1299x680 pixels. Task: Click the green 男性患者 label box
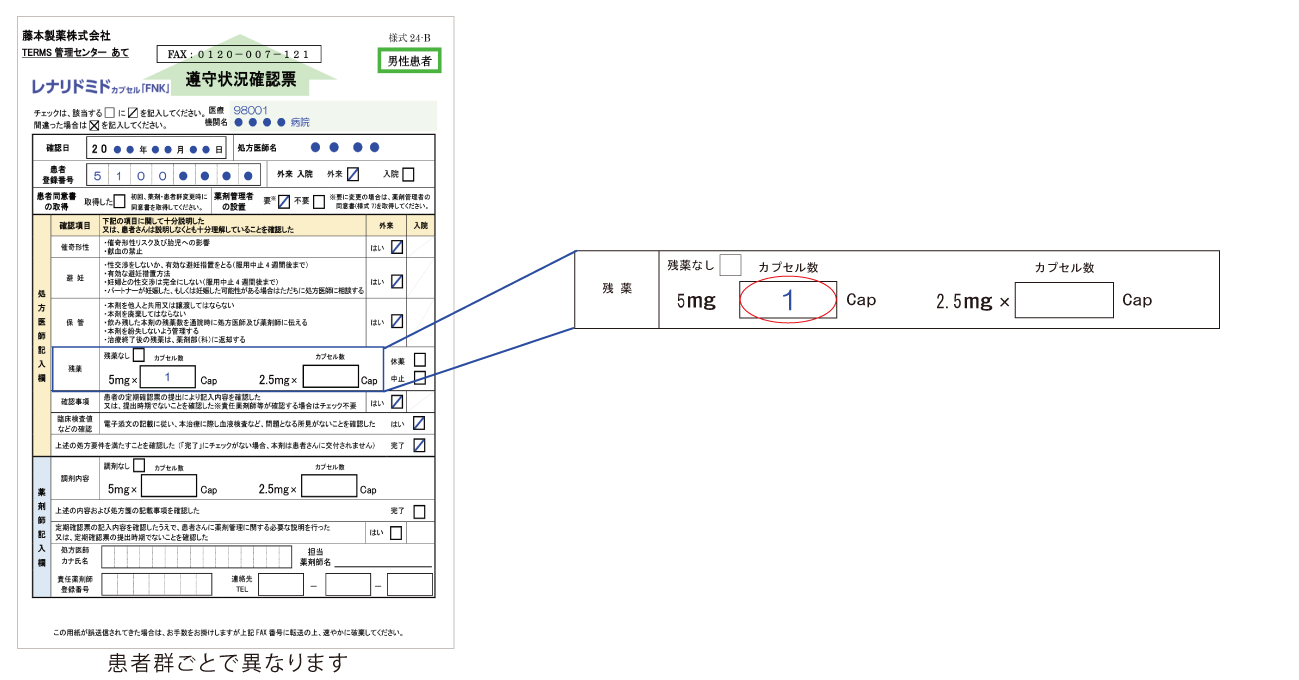(409, 61)
